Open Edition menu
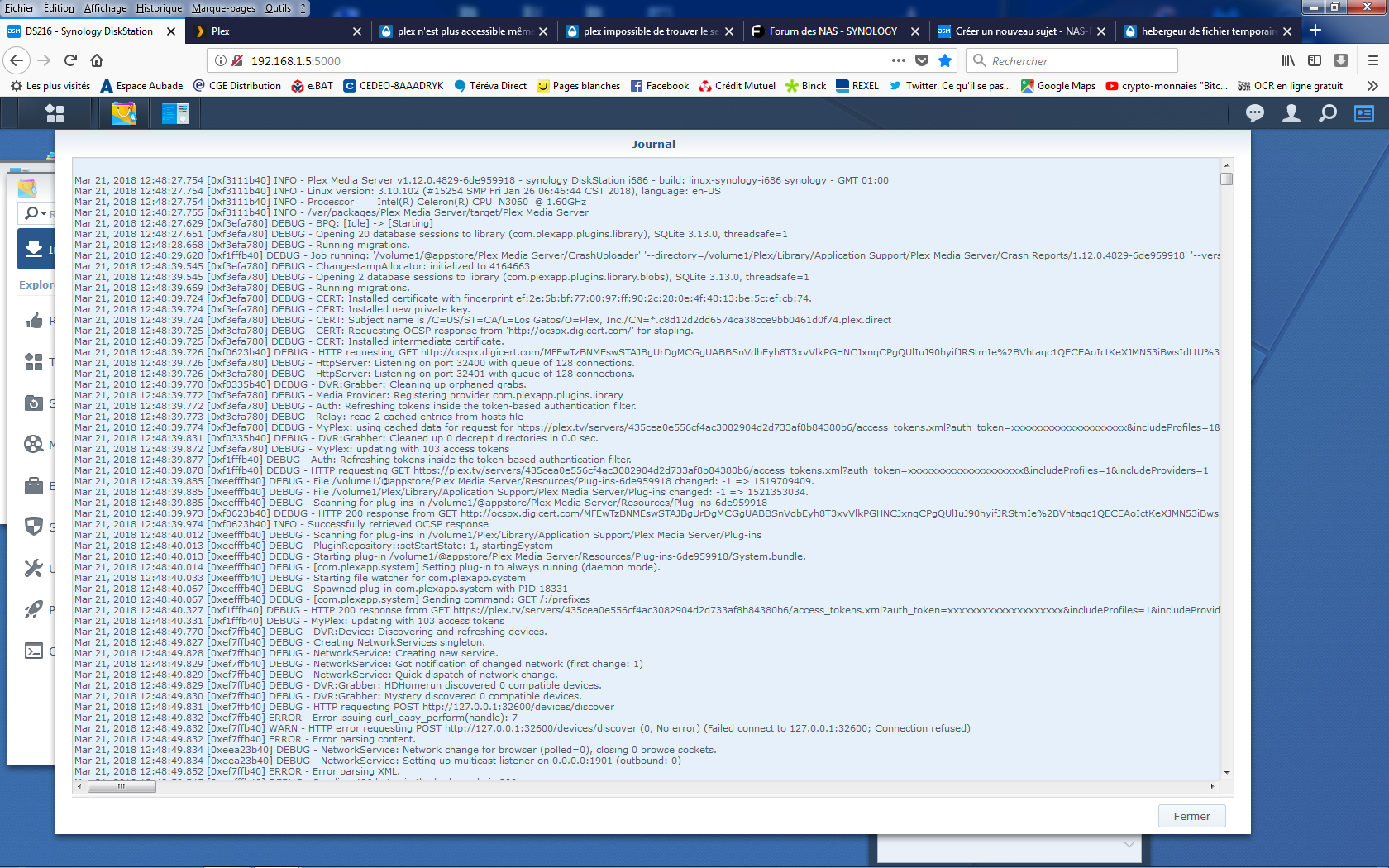The width and height of the screenshot is (1389, 868). (x=59, y=7)
